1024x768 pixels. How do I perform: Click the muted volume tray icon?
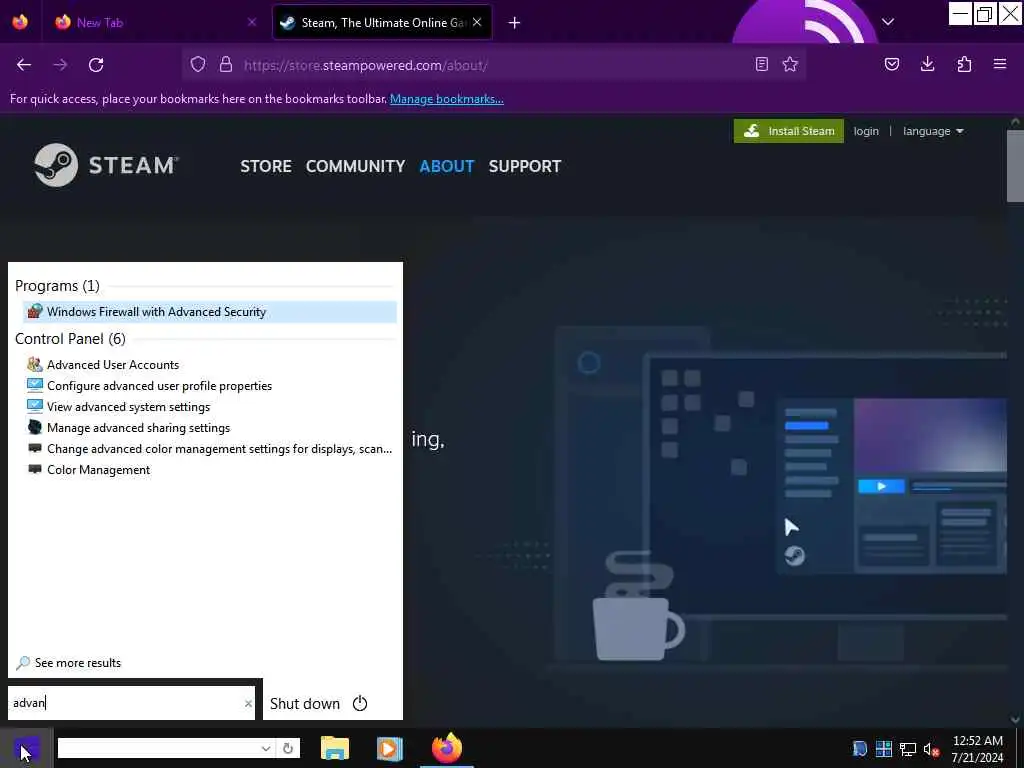(x=931, y=749)
